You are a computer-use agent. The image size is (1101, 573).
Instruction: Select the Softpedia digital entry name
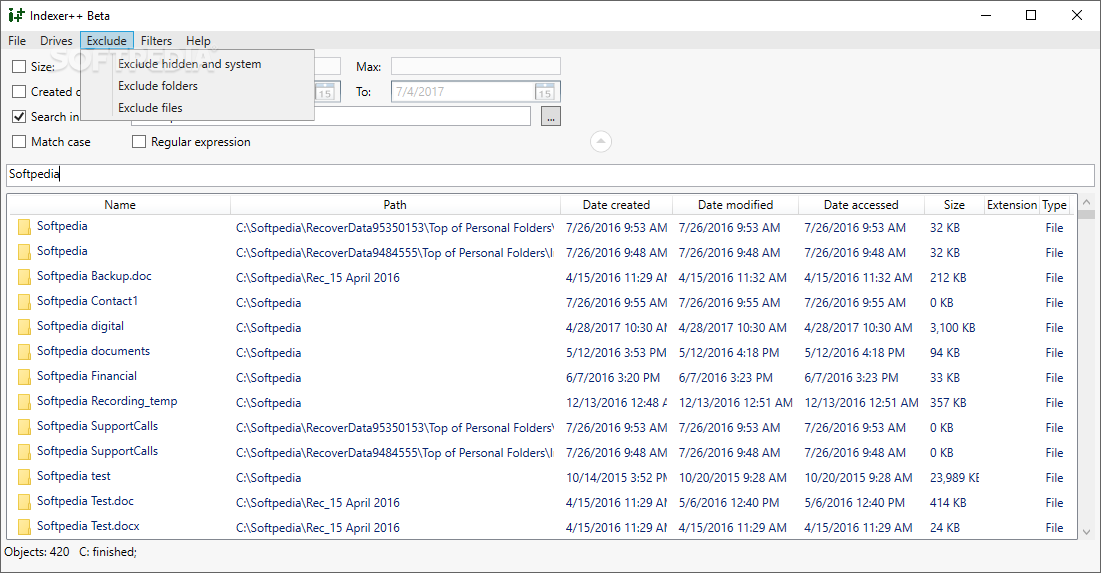pos(80,326)
